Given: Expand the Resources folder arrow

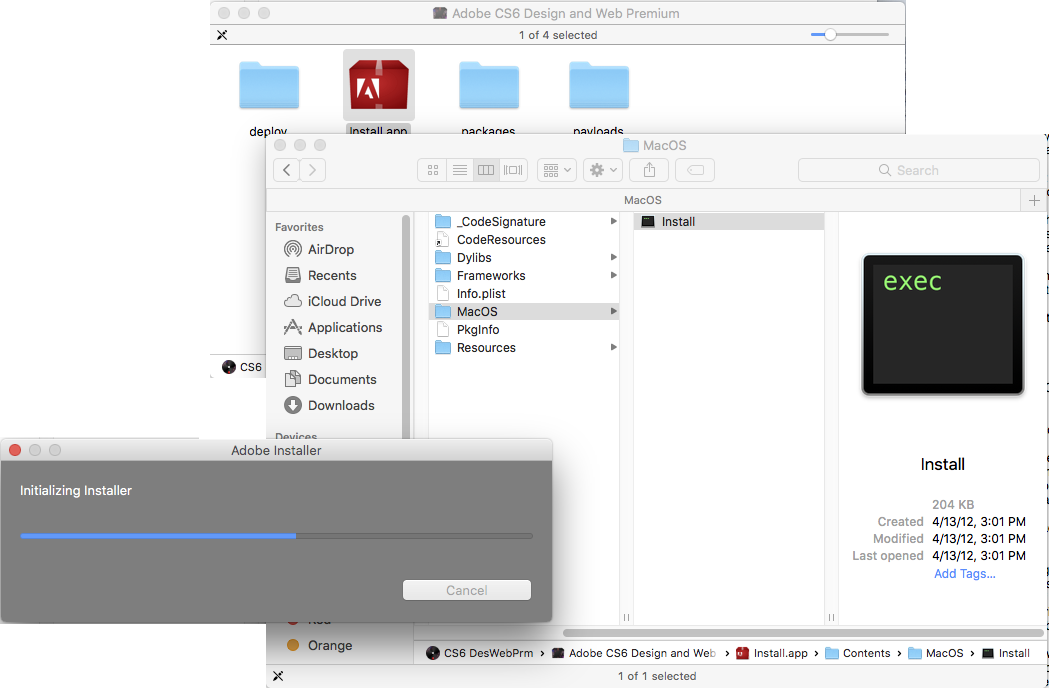Looking at the screenshot, I should (x=613, y=347).
